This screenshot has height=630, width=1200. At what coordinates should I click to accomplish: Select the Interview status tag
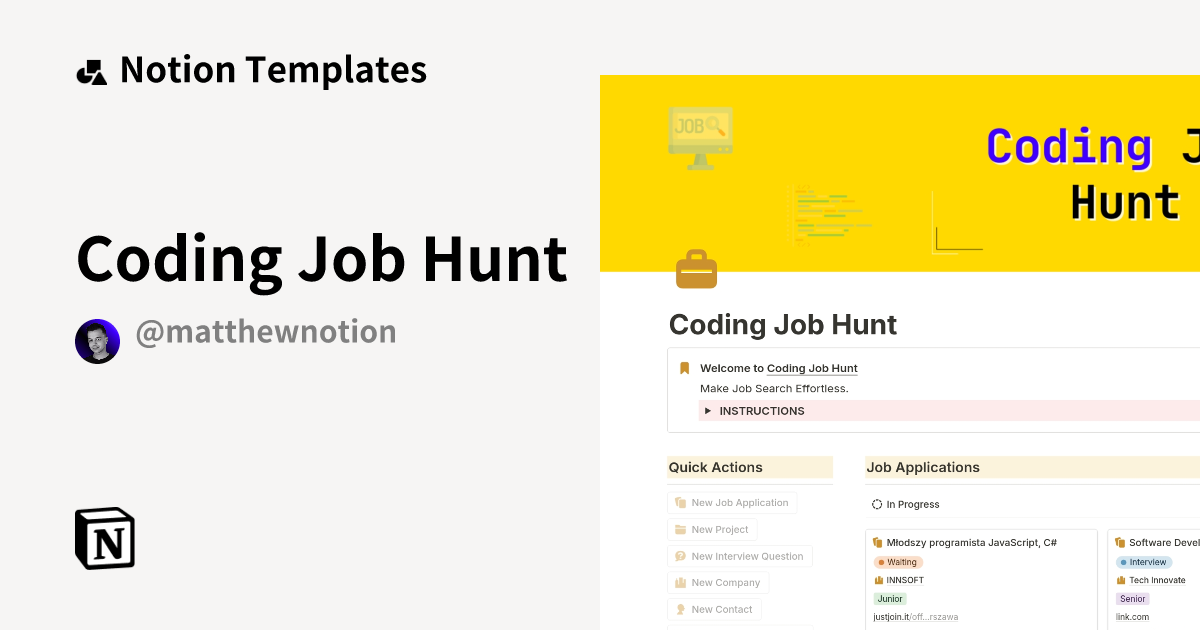[1143, 562]
